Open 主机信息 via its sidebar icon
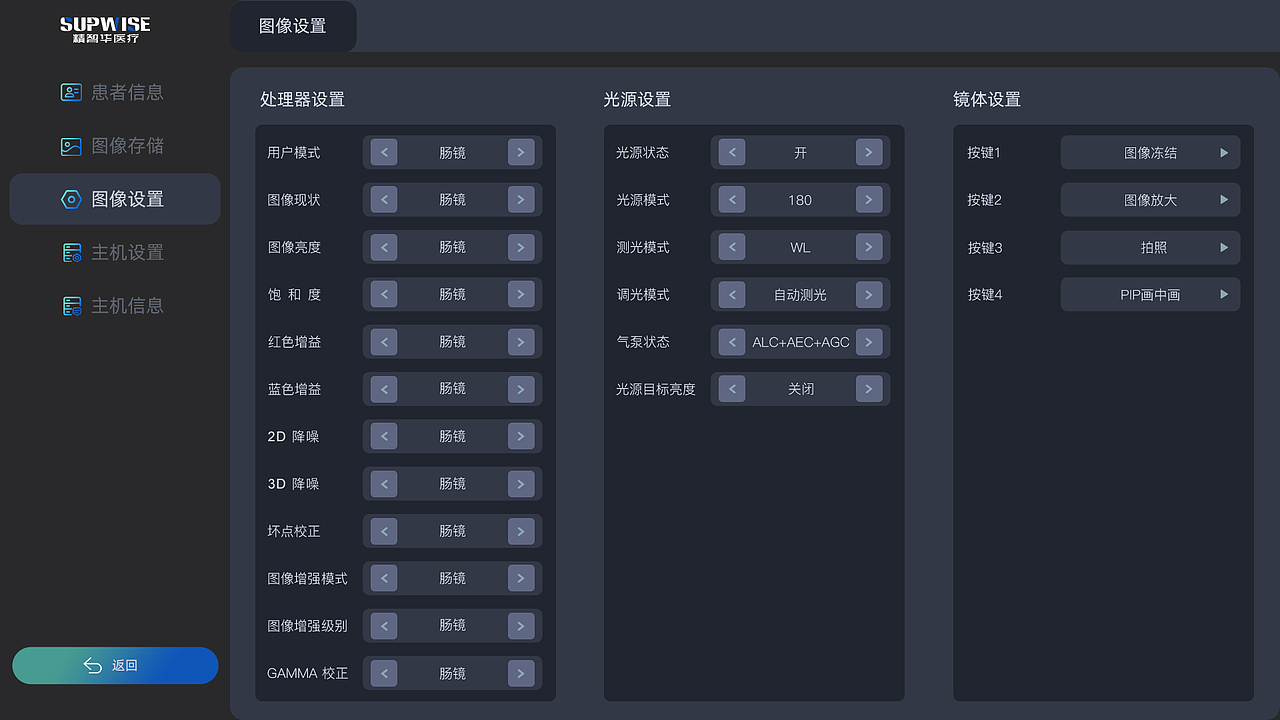Image resolution: width=1280 pixels, height=720 pixels. [70, 305]
